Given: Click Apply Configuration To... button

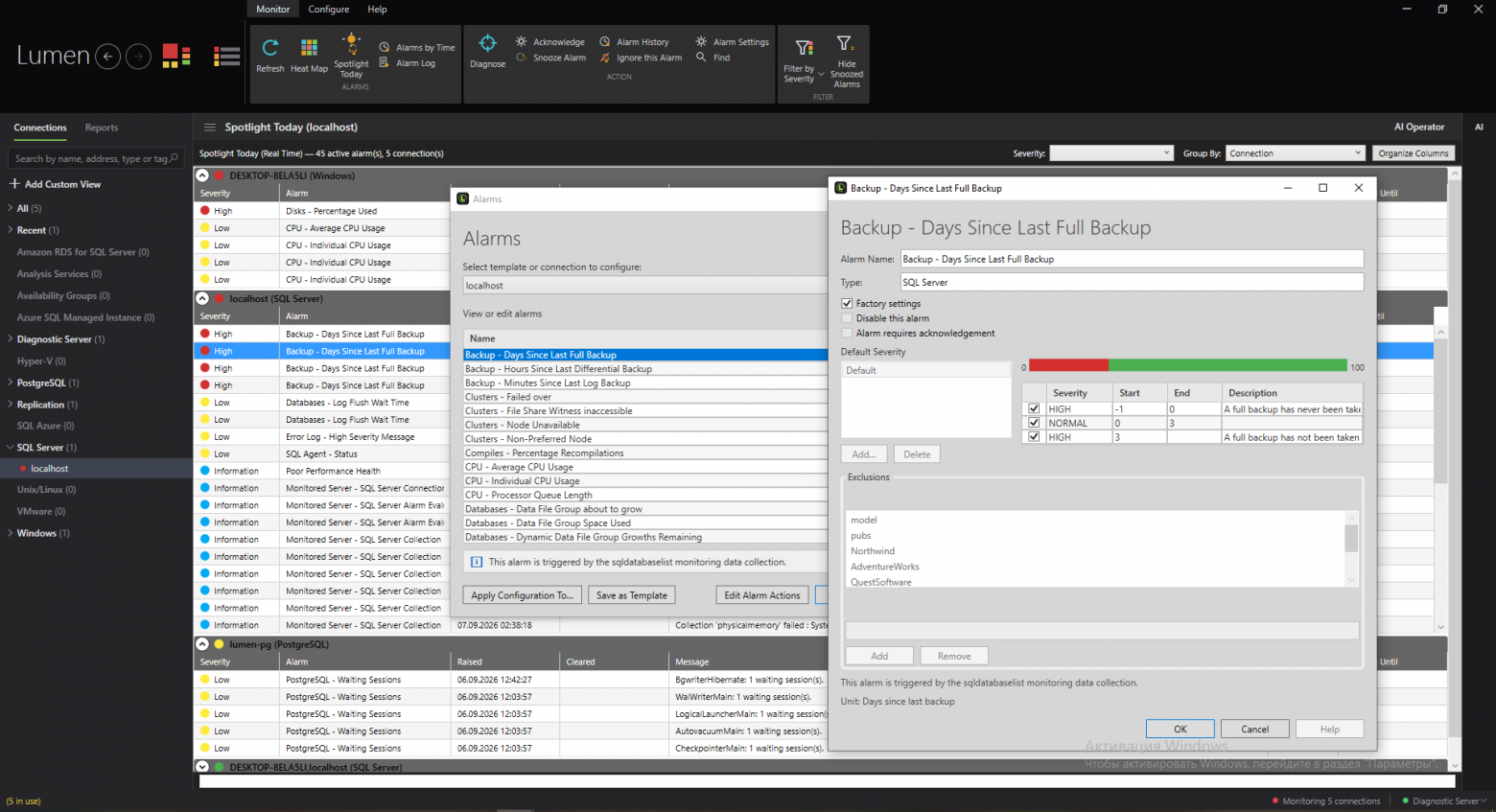Looking at the screenshot, I should [522, 595].
